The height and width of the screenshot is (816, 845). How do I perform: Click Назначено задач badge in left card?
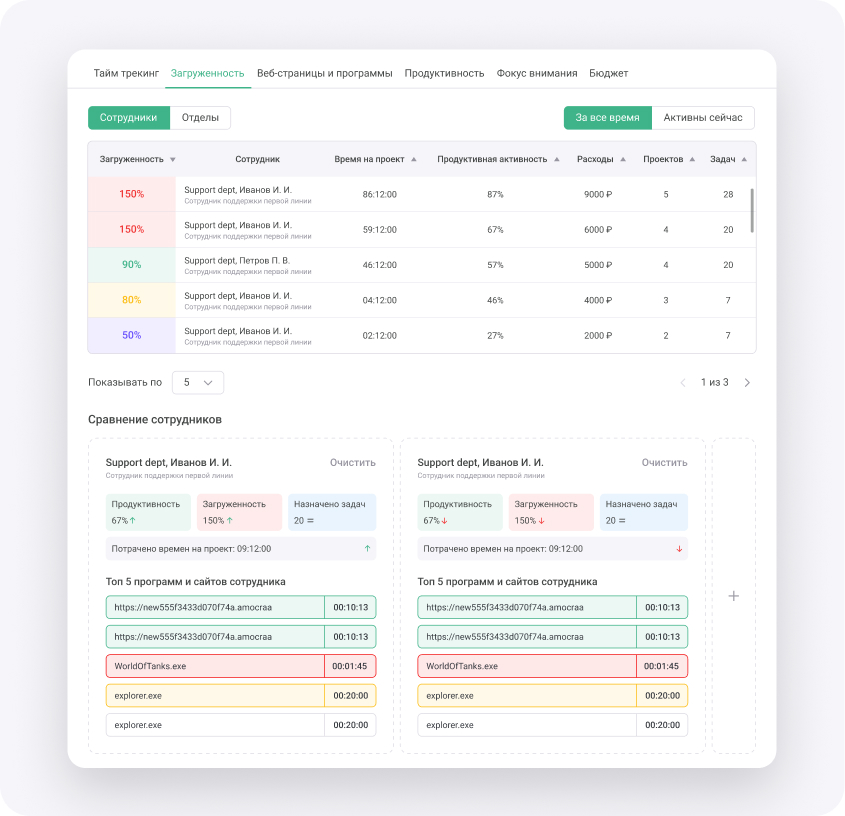coord(332,512)
